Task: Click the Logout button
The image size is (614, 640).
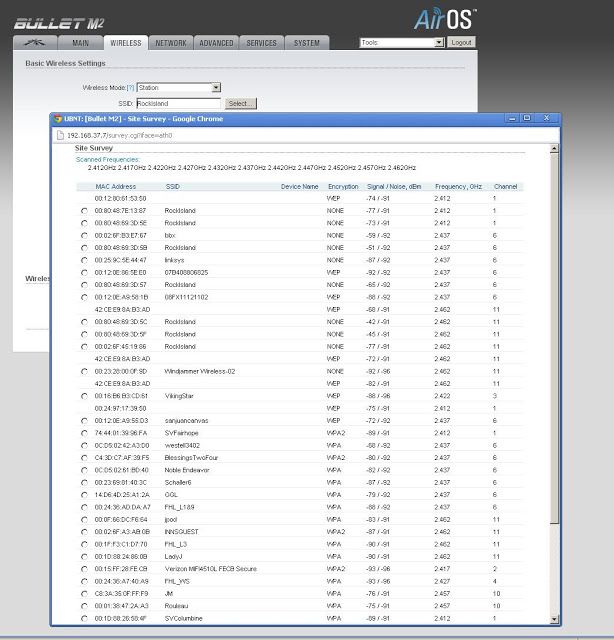Action: click(461, 42)
